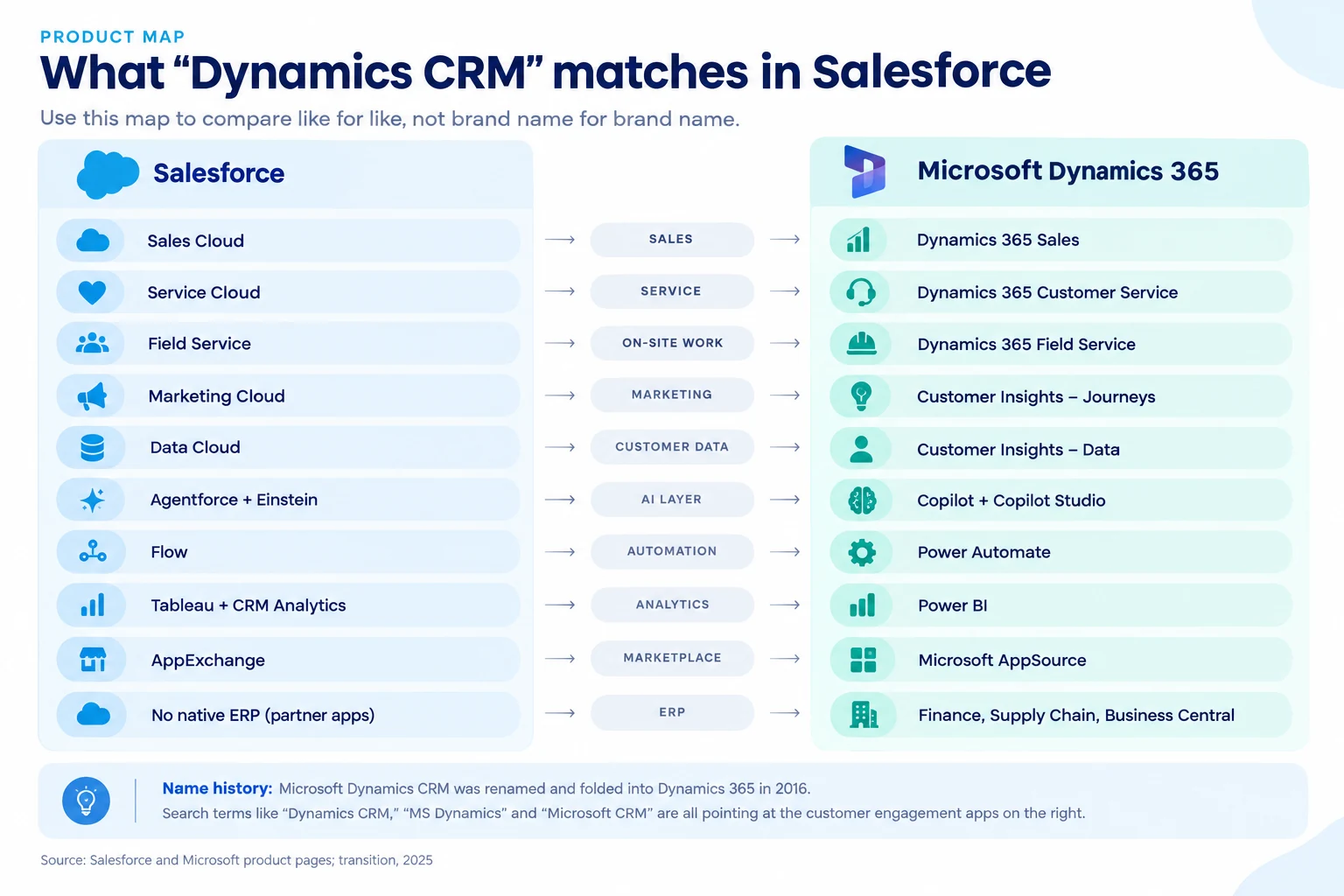Click the Dynamics 365 Customer Service label
The width and height of the screenshot is (1344, 896).
[x=1047, y=292]
